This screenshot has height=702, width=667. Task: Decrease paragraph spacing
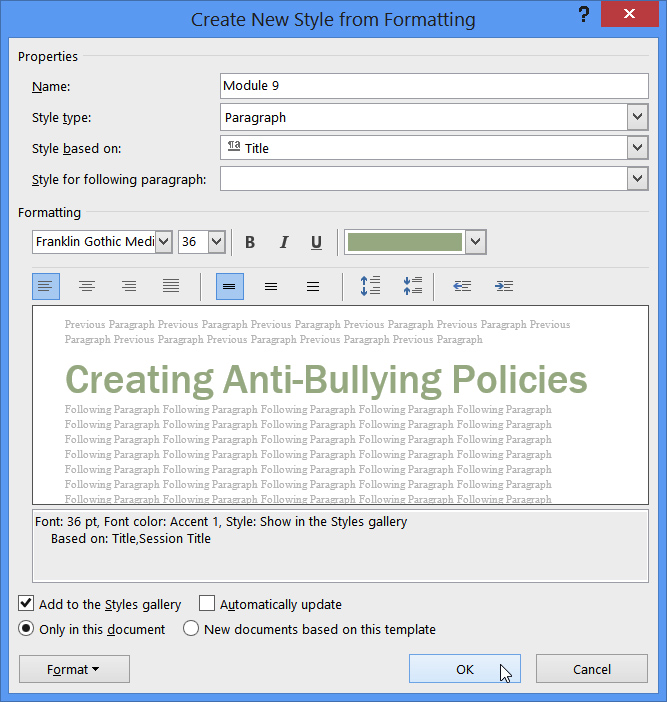click(x=412, y=286)
